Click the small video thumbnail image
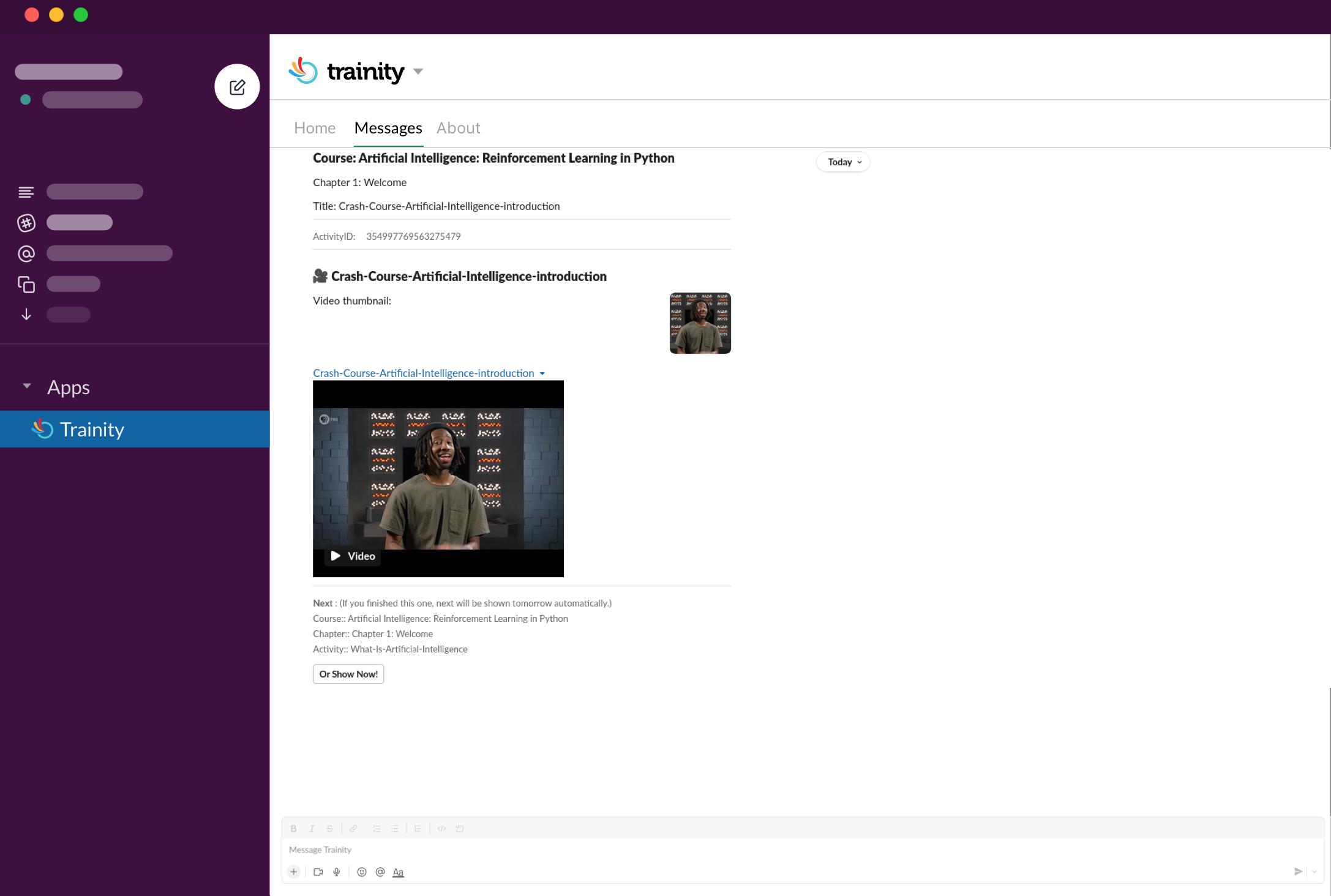This screenshot has height=896, width=1331. [700, 323]
